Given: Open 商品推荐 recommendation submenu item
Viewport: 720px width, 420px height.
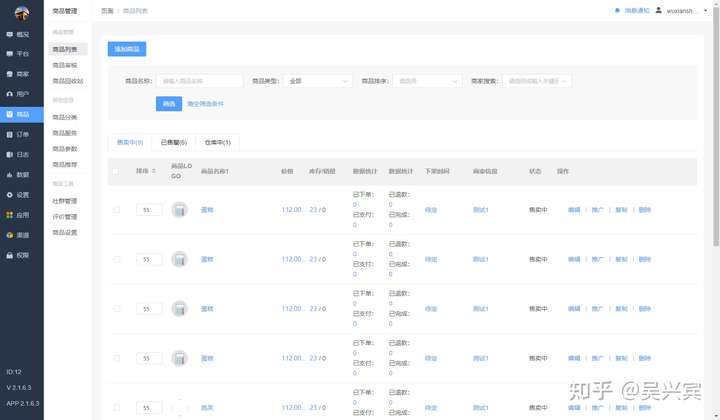Looking at the screenshot, I should pyautogui.click(x=65, y=164).
